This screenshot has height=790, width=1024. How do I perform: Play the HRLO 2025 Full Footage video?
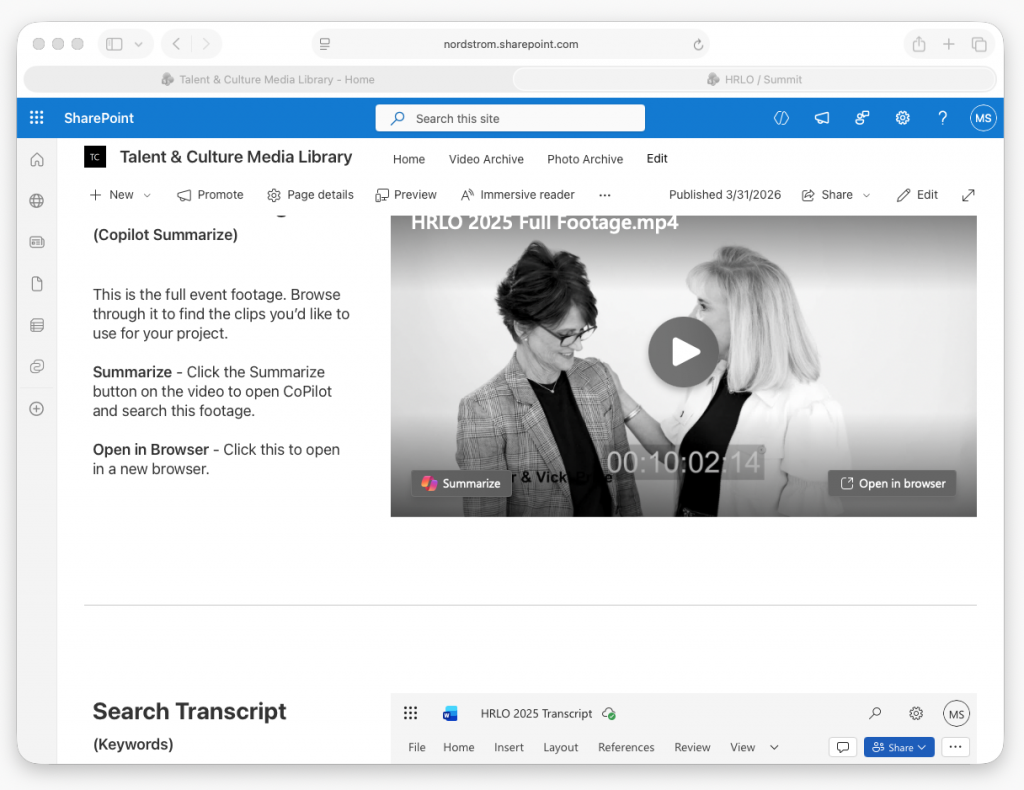(x=683, y=352)
